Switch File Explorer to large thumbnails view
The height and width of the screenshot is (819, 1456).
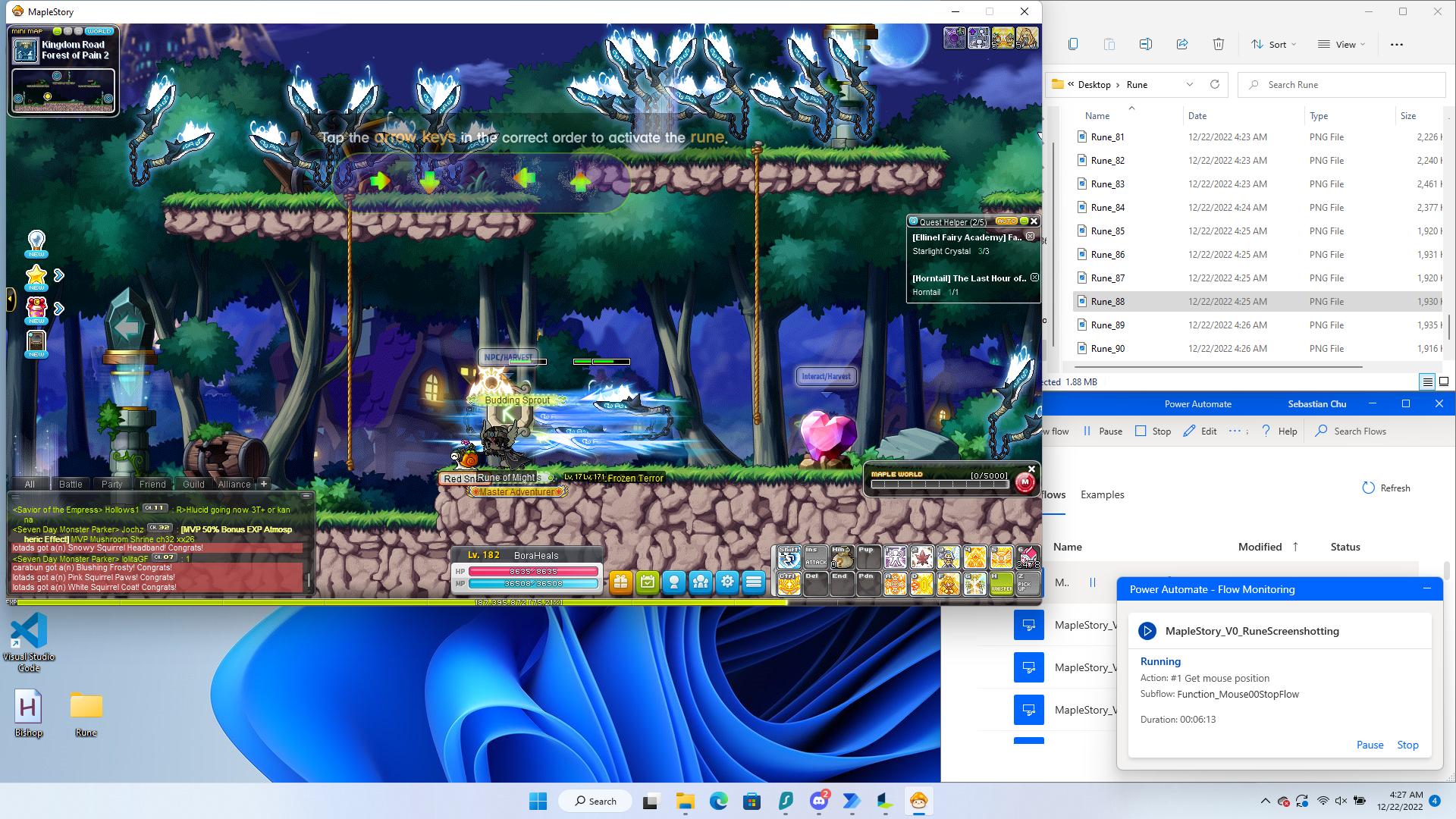1444,382
